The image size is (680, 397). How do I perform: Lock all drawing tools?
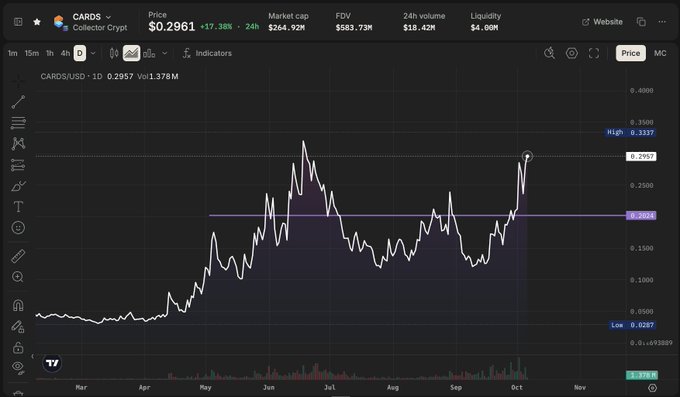click(x=18, y=348)
